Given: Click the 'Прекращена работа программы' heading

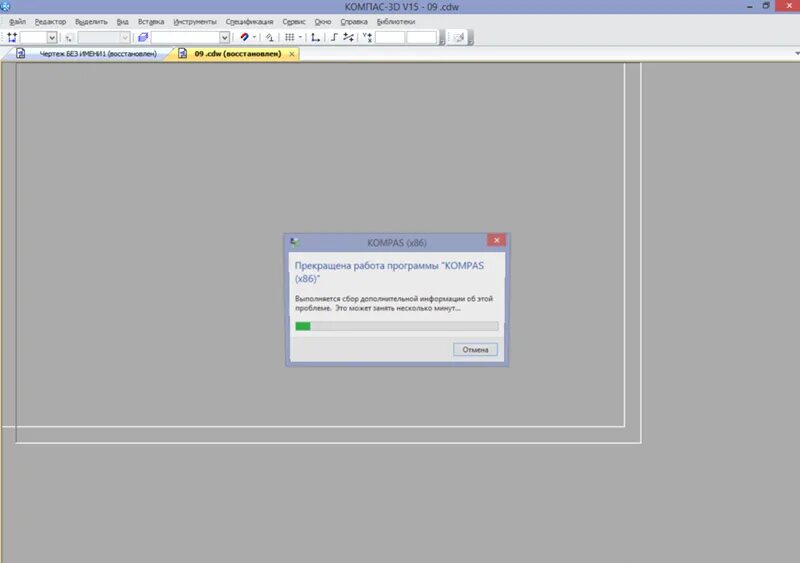Looking at the screenshot, I should [x=389, y=272].
